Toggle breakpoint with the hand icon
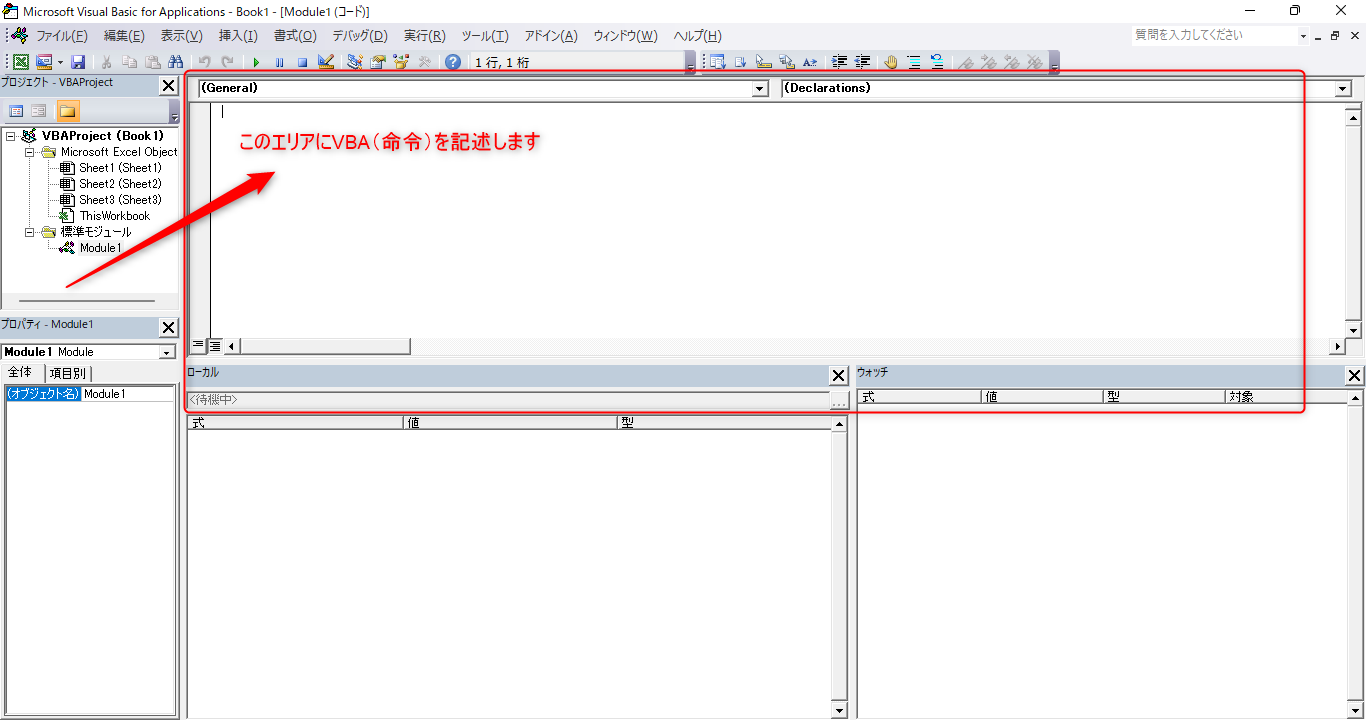1366x720 pixels. click(890, 62)
